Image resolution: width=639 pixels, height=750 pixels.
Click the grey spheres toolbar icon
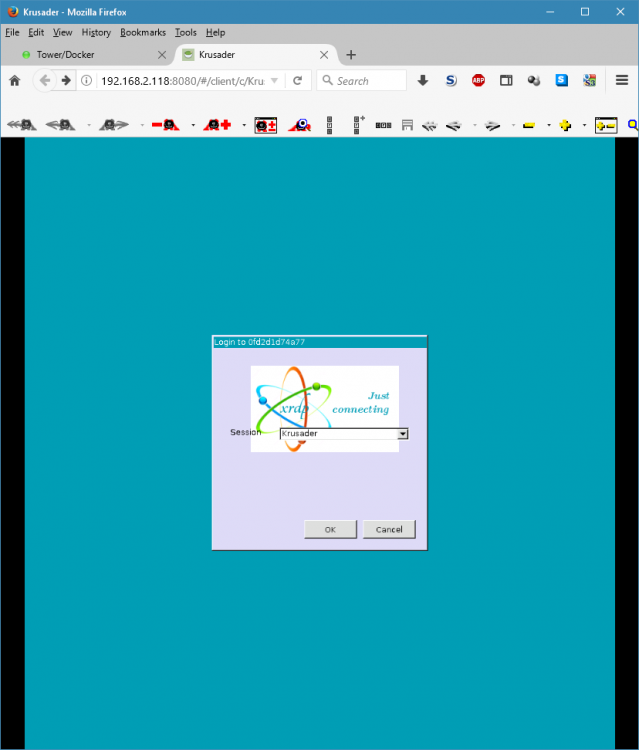[534, 80]
